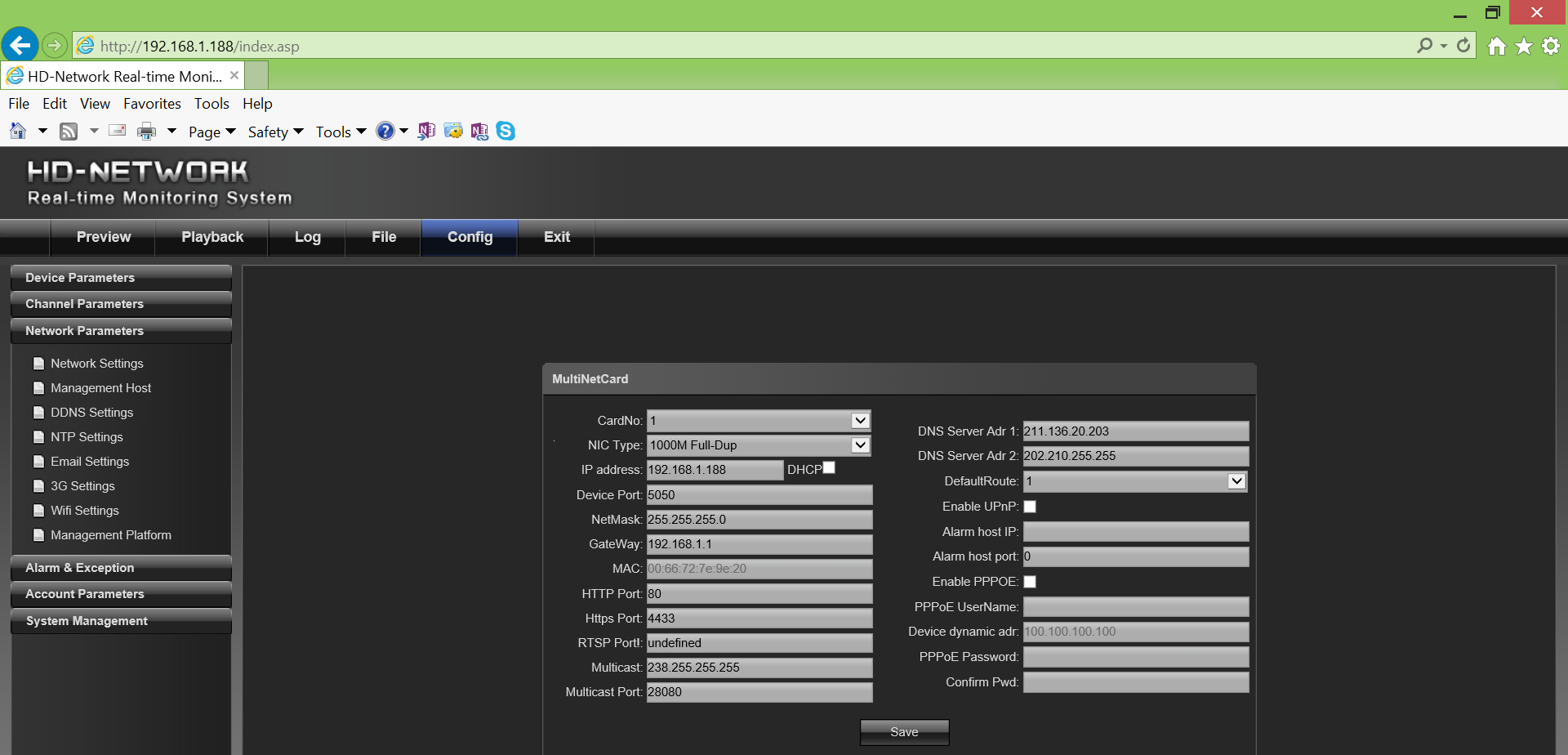The image size is (1568, 755).
Task: Click the Skype icon in the command bar
Action: tap(506, 132)
